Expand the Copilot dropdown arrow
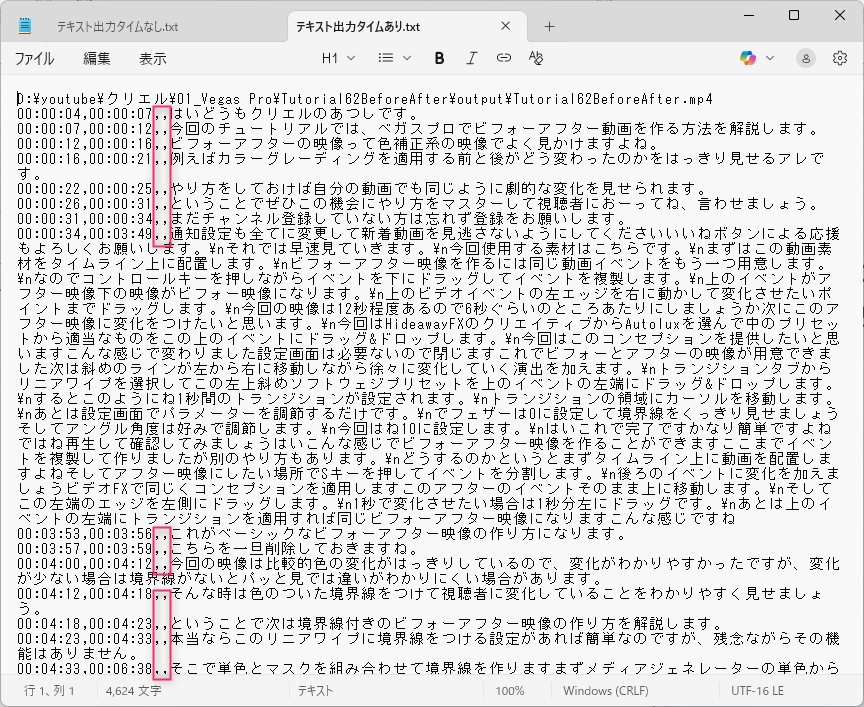This screenshot has width=864, height=707. click(770, 58)
